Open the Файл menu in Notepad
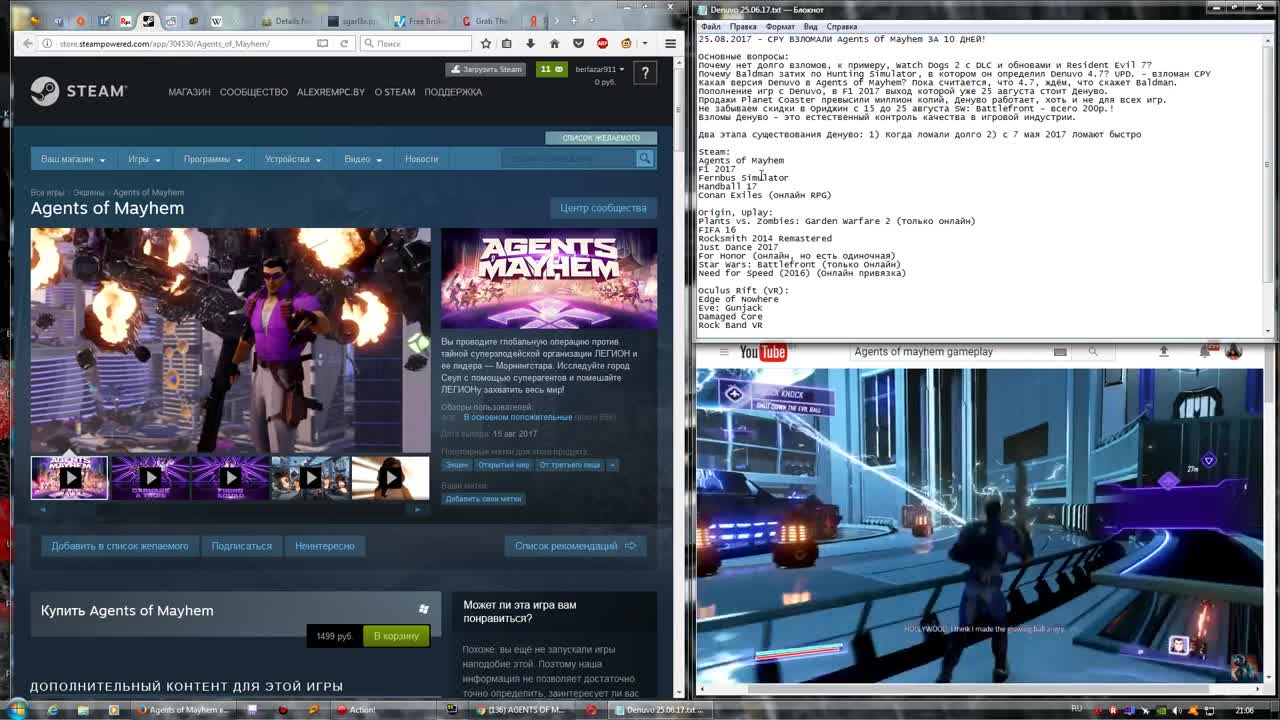 coord(710,27)
